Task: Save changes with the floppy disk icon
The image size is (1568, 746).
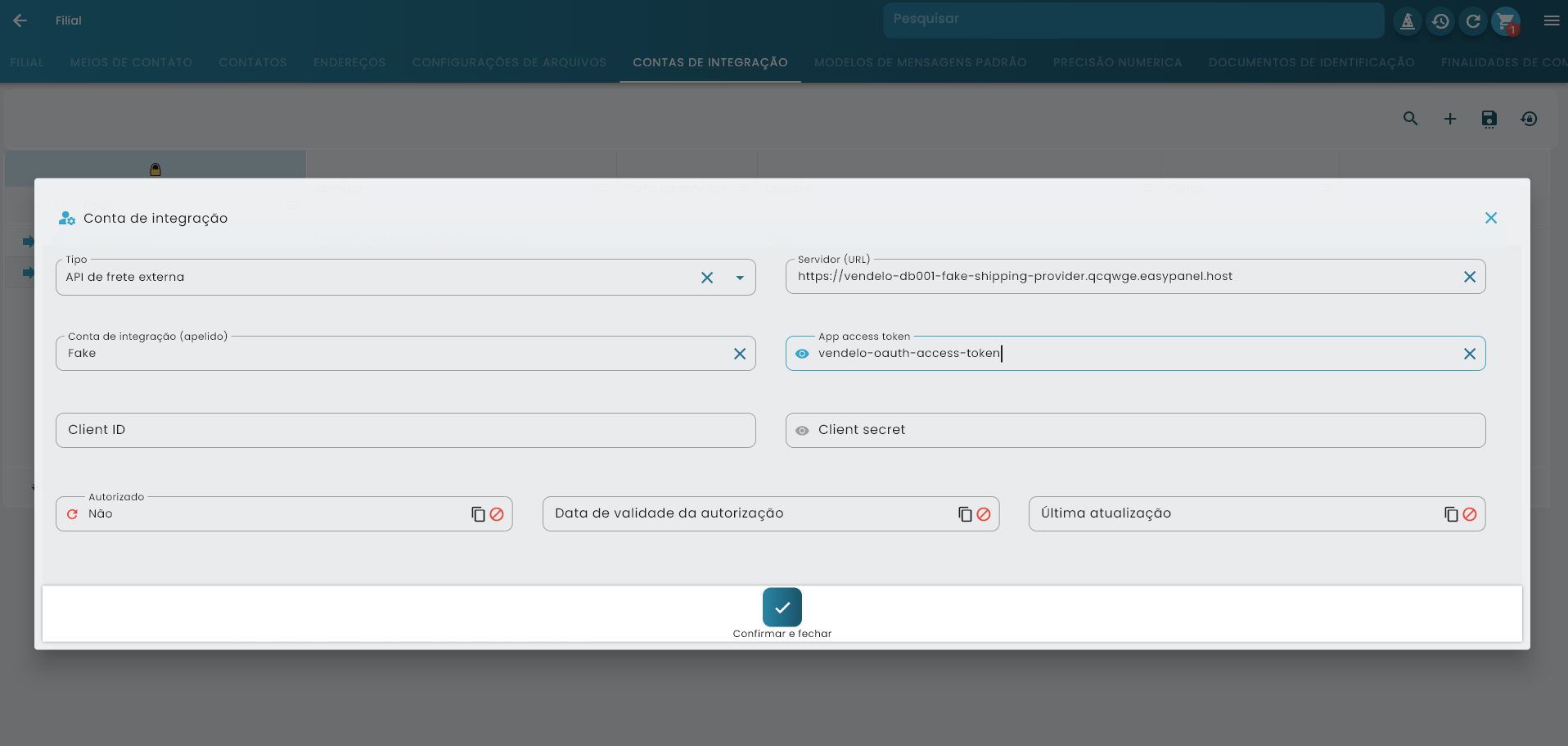Action: pyautogui.click(x=1488, y=119)
